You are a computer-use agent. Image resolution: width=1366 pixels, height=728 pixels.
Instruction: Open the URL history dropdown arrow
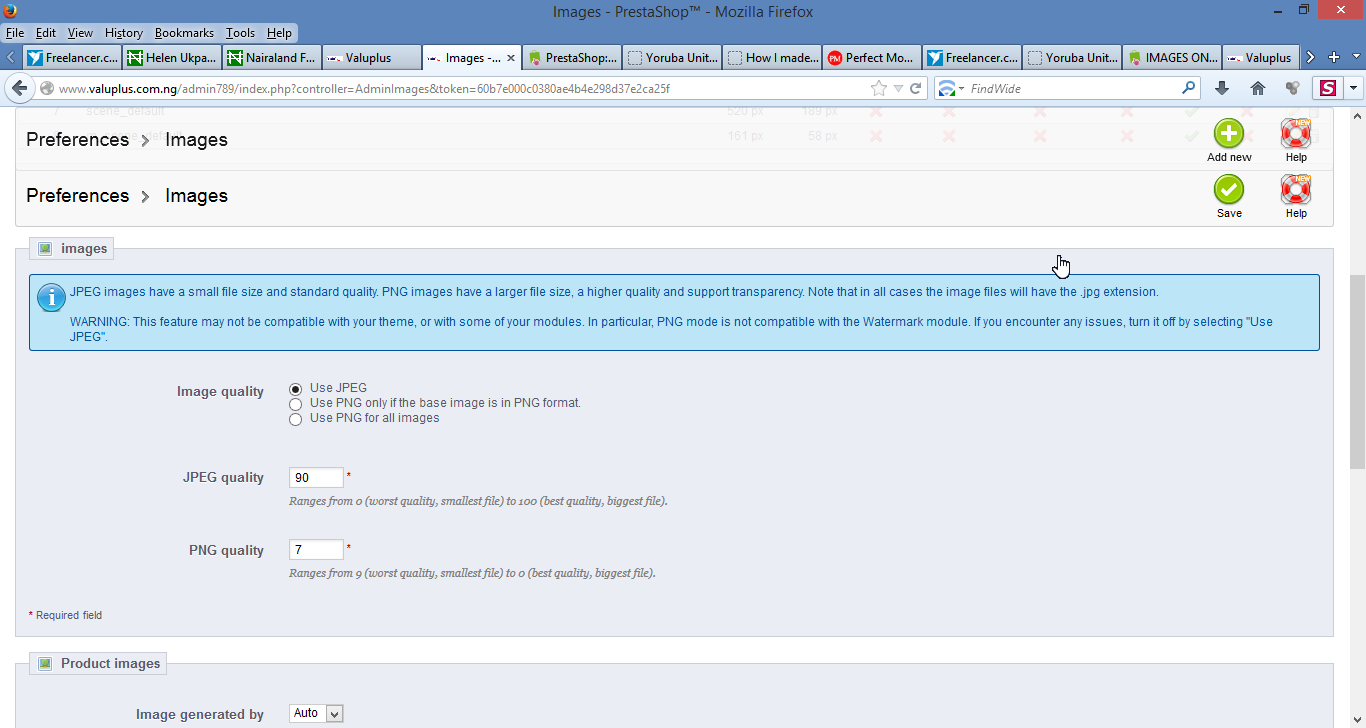(898, 89)
